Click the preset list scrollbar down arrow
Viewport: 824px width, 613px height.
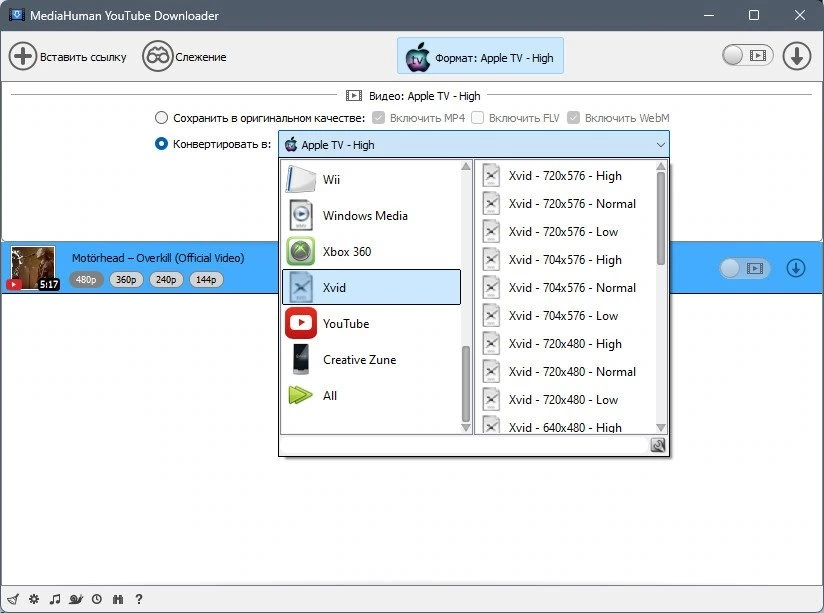661,427
